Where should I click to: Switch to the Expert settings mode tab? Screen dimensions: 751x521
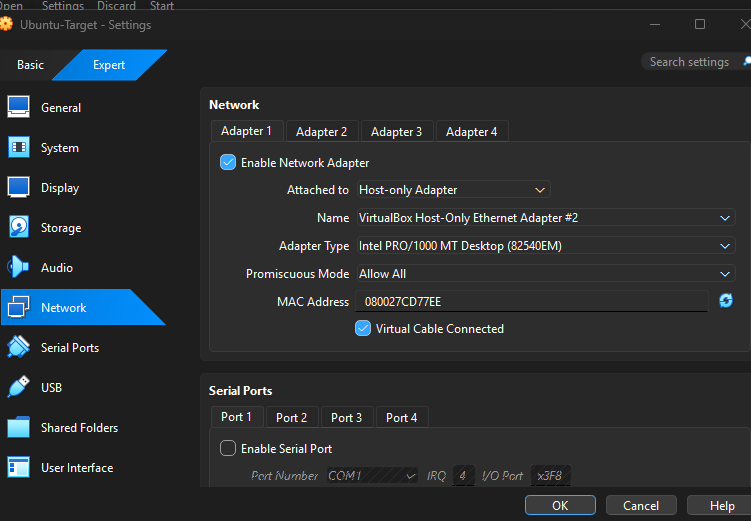point(109,65)
